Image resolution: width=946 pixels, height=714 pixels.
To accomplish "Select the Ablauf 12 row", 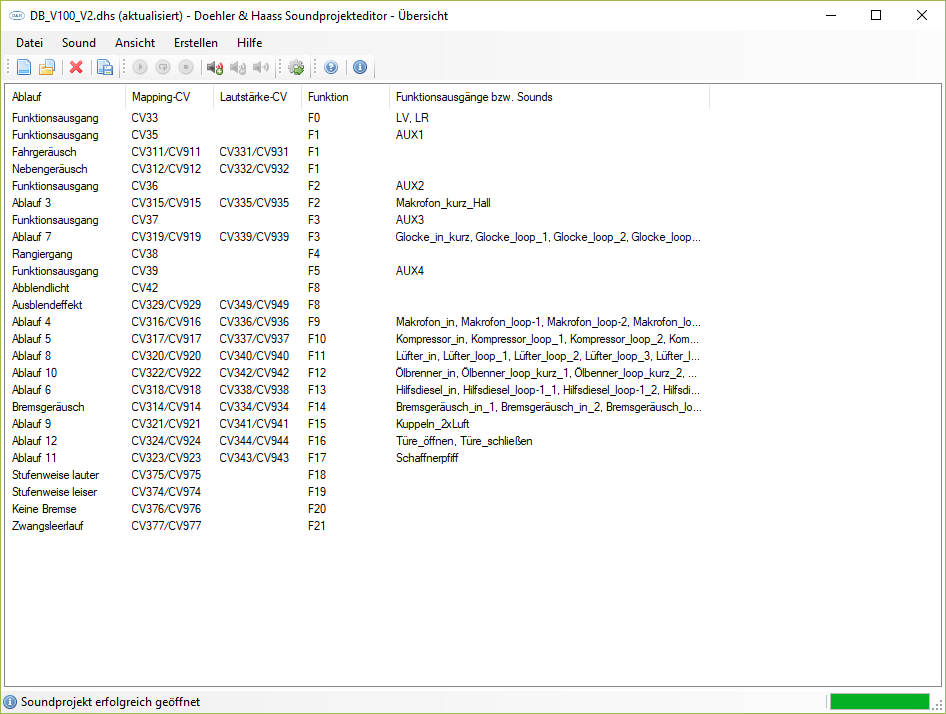I will coord(358,441).
